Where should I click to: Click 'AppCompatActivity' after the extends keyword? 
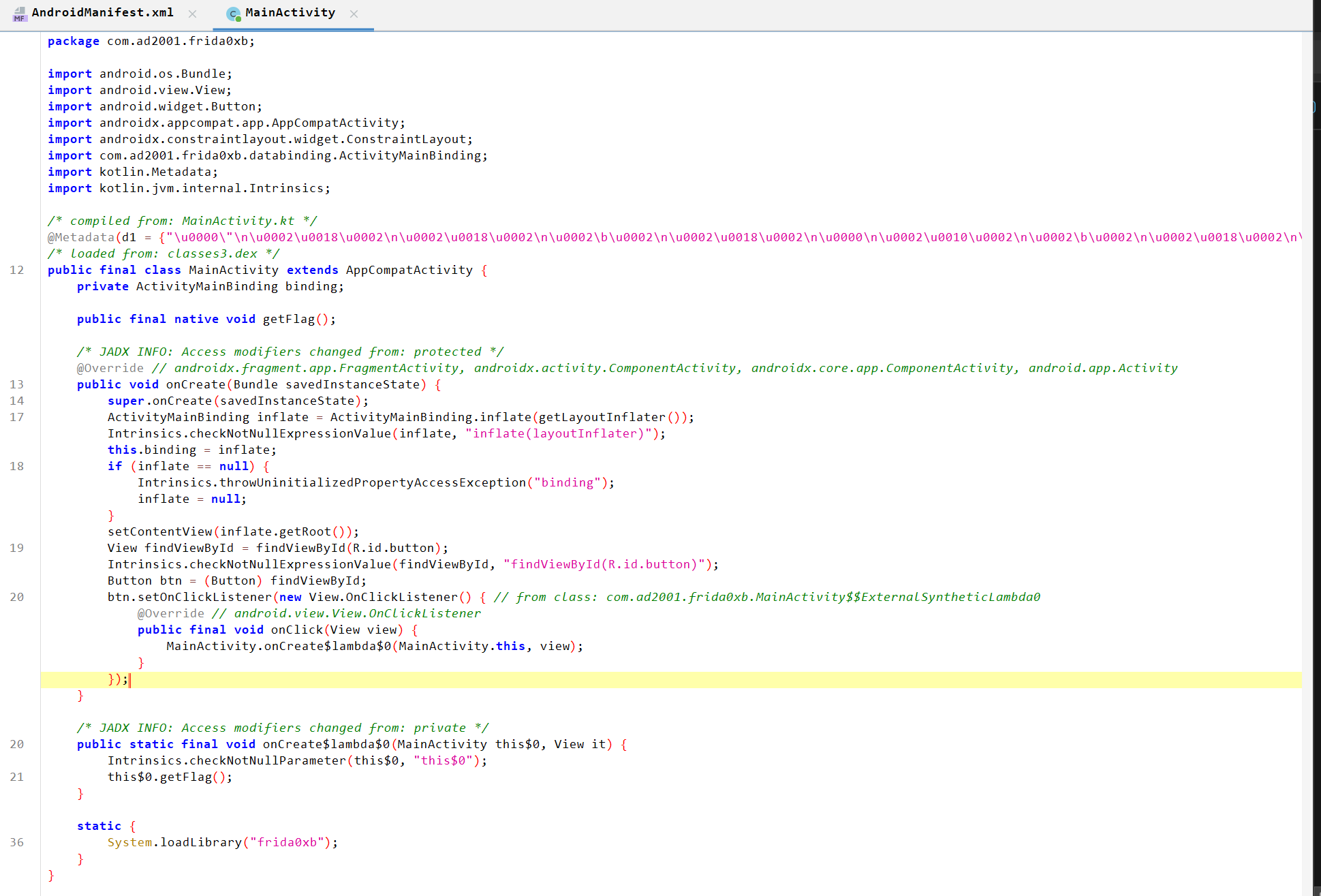[409, 270]
